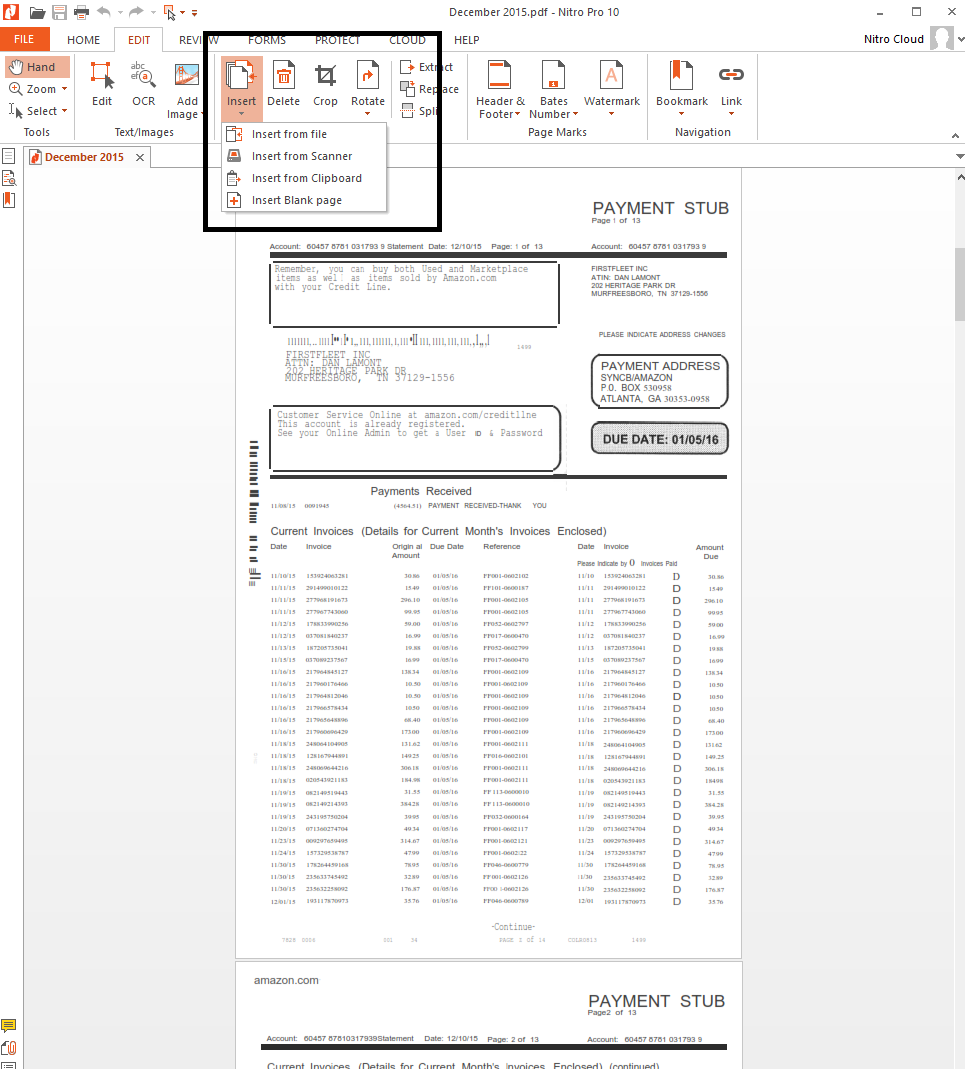Open the Attachments pane paperclip icon

point(9,1048)
